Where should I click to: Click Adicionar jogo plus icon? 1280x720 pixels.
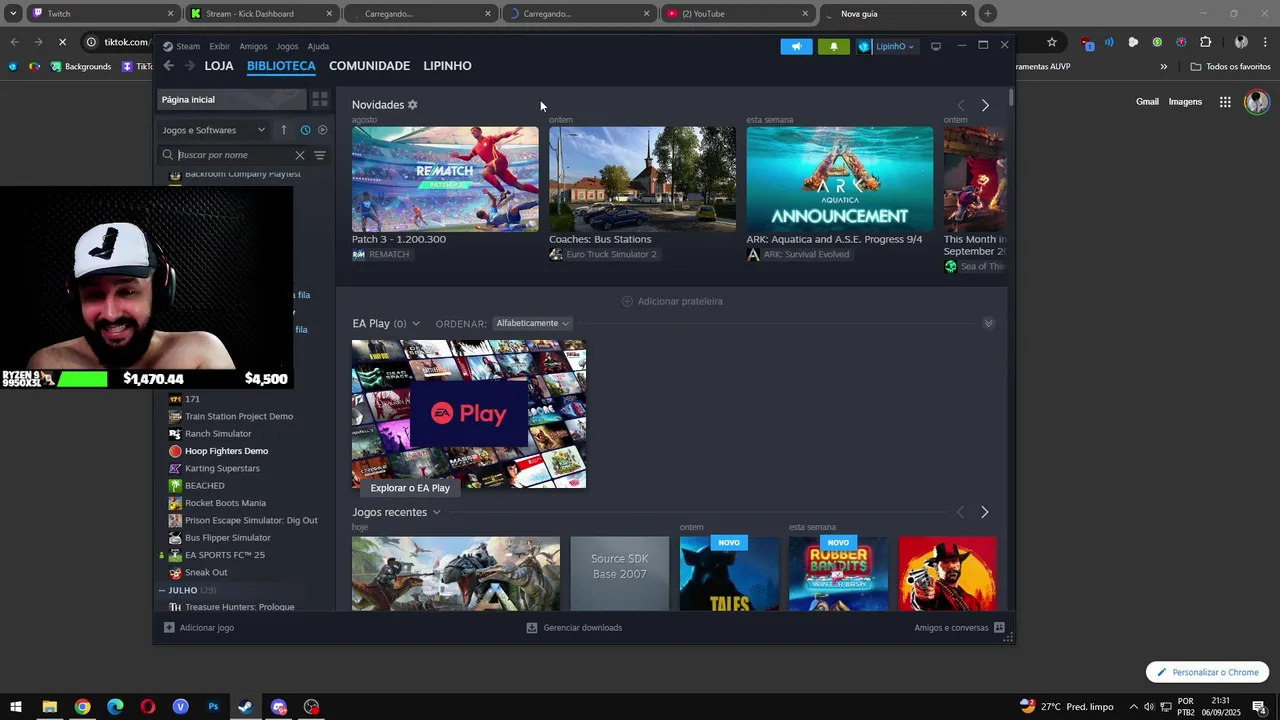pyautogui.click(x=169, y=628)
